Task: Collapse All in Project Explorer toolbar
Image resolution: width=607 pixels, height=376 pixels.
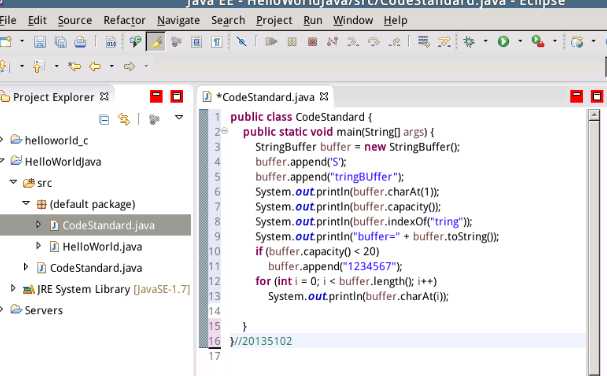Action: [x=104, y=119]
